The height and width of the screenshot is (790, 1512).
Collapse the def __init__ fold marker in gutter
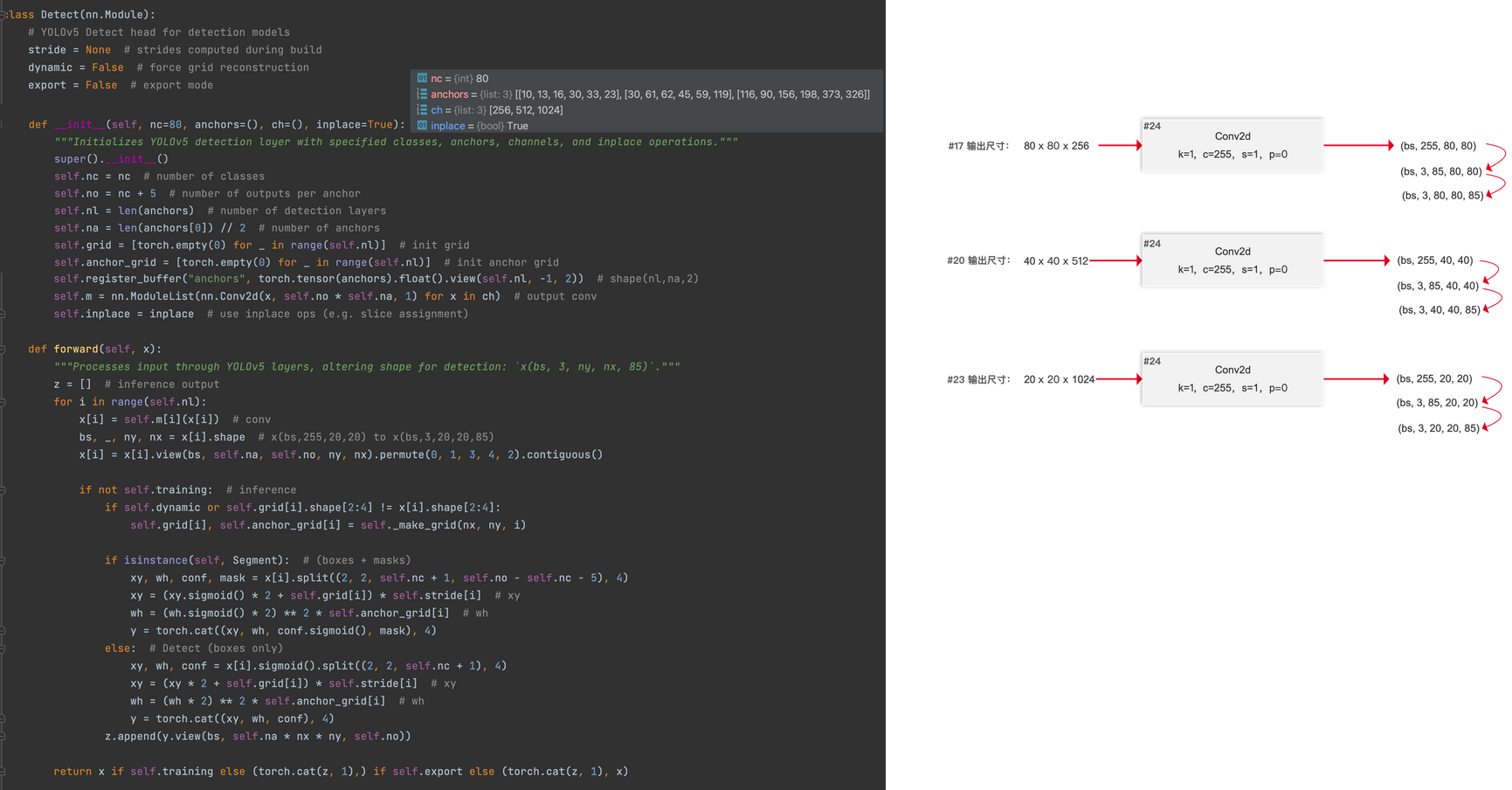pyautogui.click(x=3, y=125)
